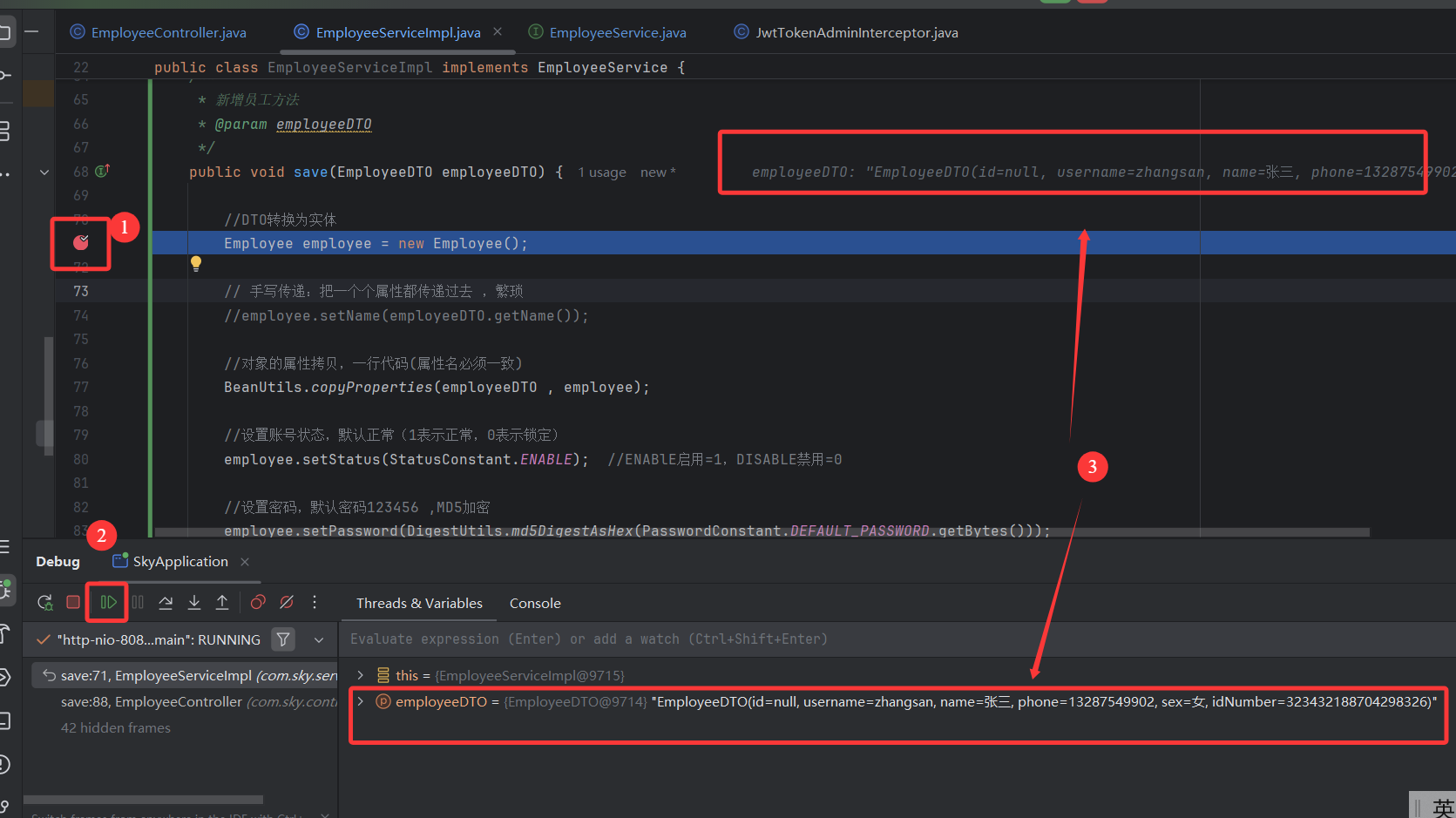Click line number 73 in the gutter
Screen dimensions: 1456x818
(x=81, y=291)
